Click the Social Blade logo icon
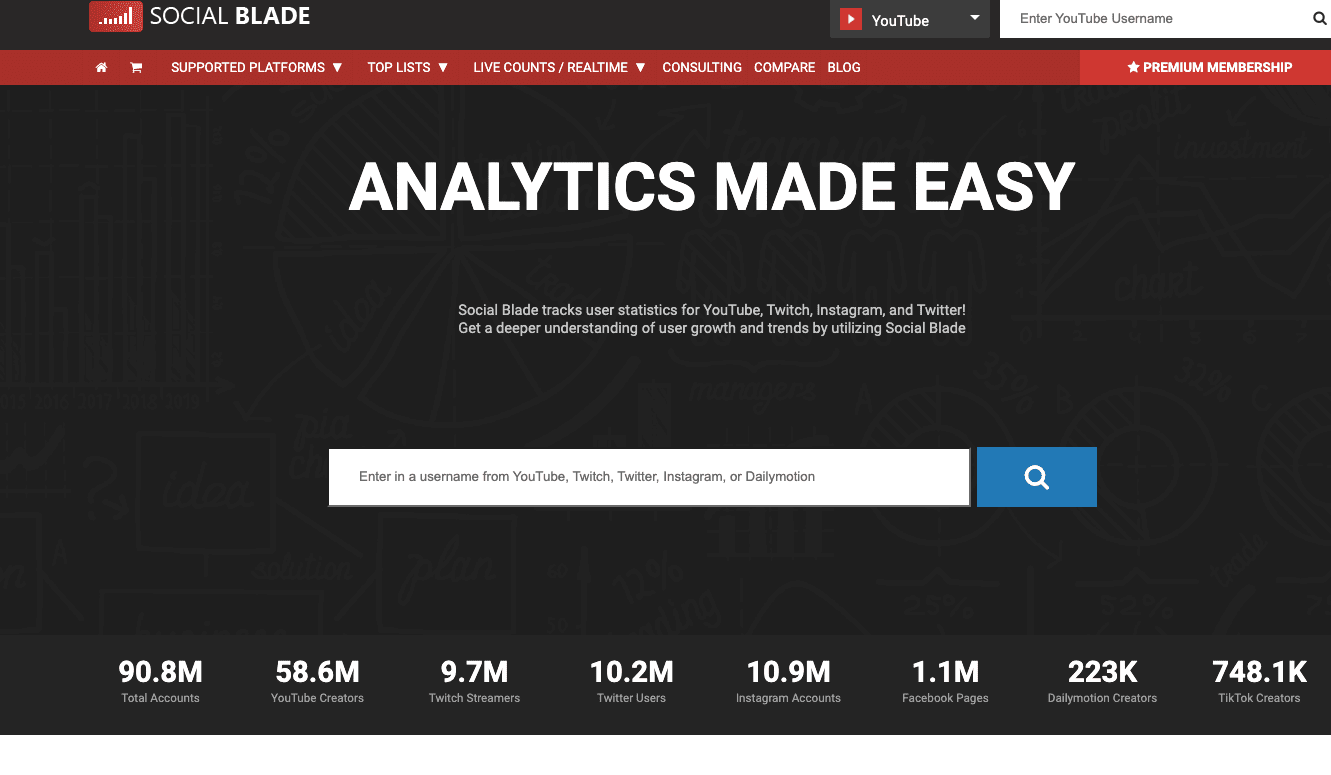Screen dimensions: 1331x775 116,16
